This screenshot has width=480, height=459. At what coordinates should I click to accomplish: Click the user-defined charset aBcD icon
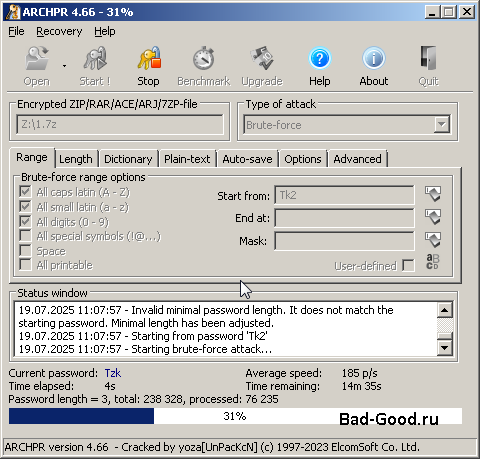click(x=433, y=262)
